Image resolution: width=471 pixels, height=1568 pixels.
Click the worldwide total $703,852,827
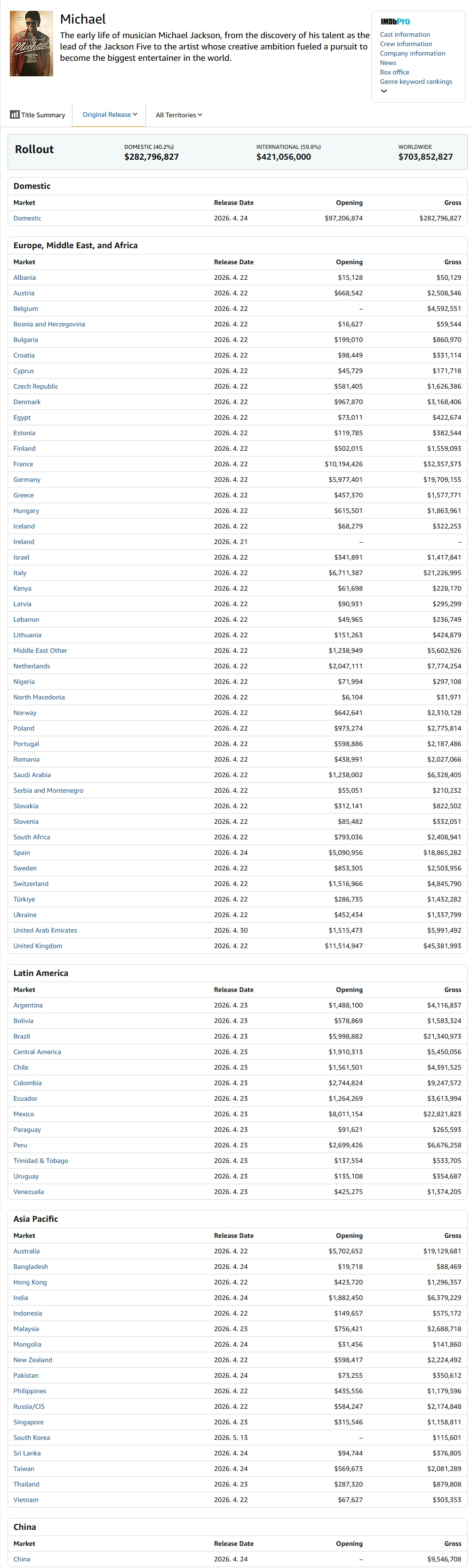(x=425, y=157)
